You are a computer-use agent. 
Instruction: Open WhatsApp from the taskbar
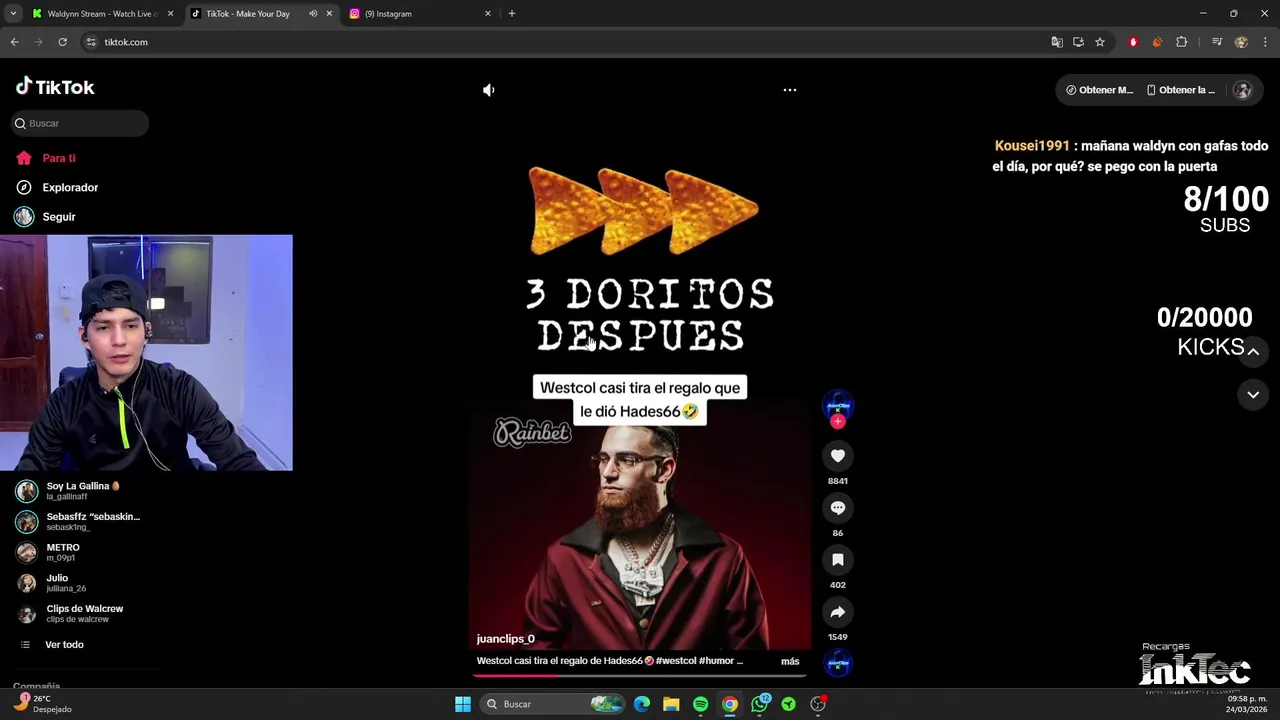coord(760,704)
